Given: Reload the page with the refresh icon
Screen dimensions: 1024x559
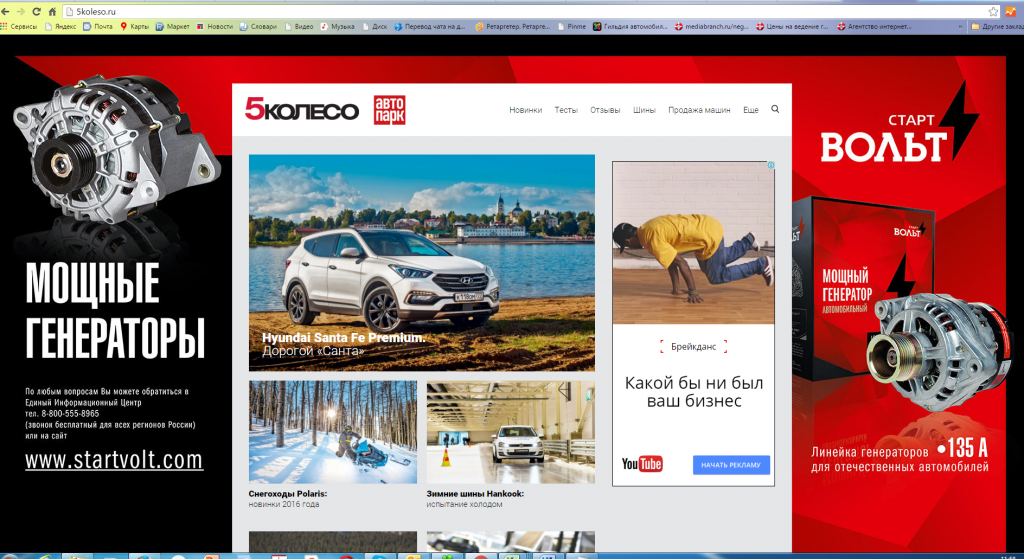Looking at the screenshot, I should coord(37,12).
